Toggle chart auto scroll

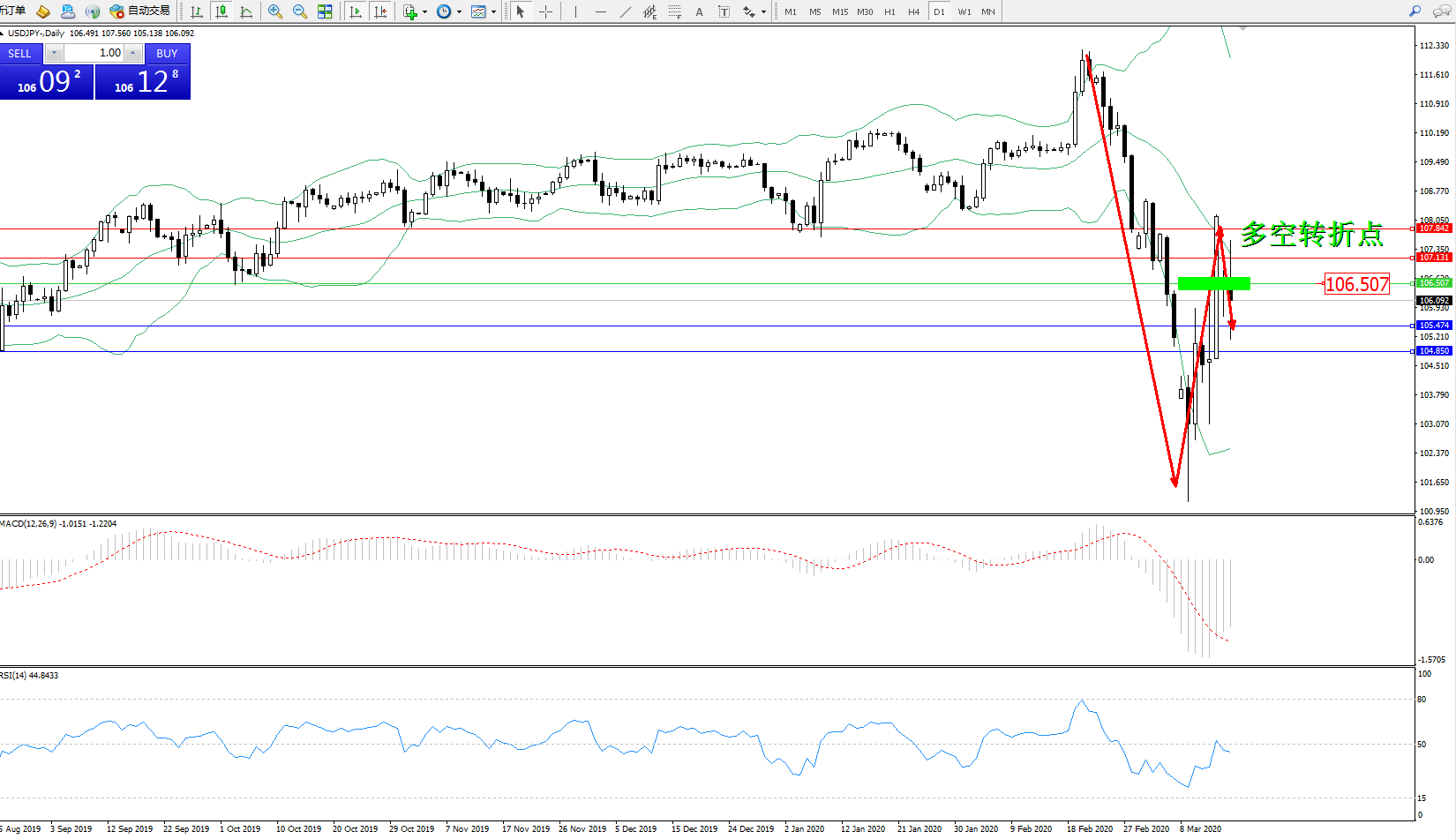[x=356, y=11]
